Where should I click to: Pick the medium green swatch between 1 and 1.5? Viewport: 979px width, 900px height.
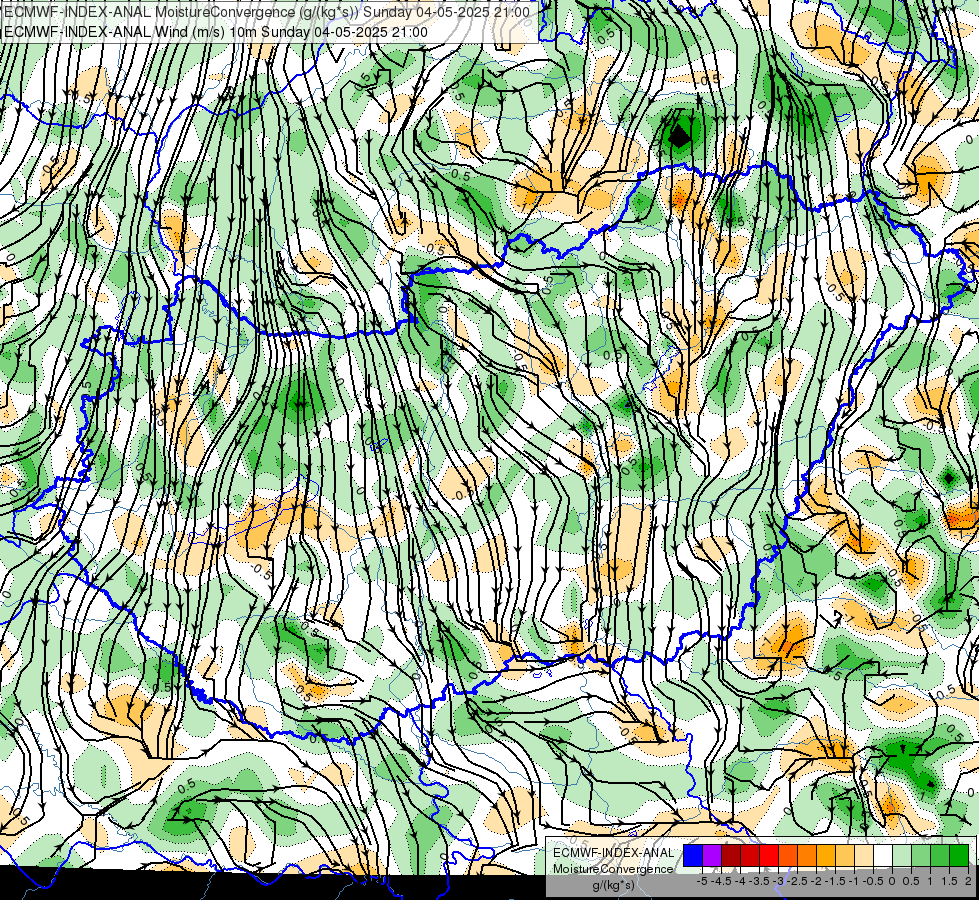(x=940, y=856)
